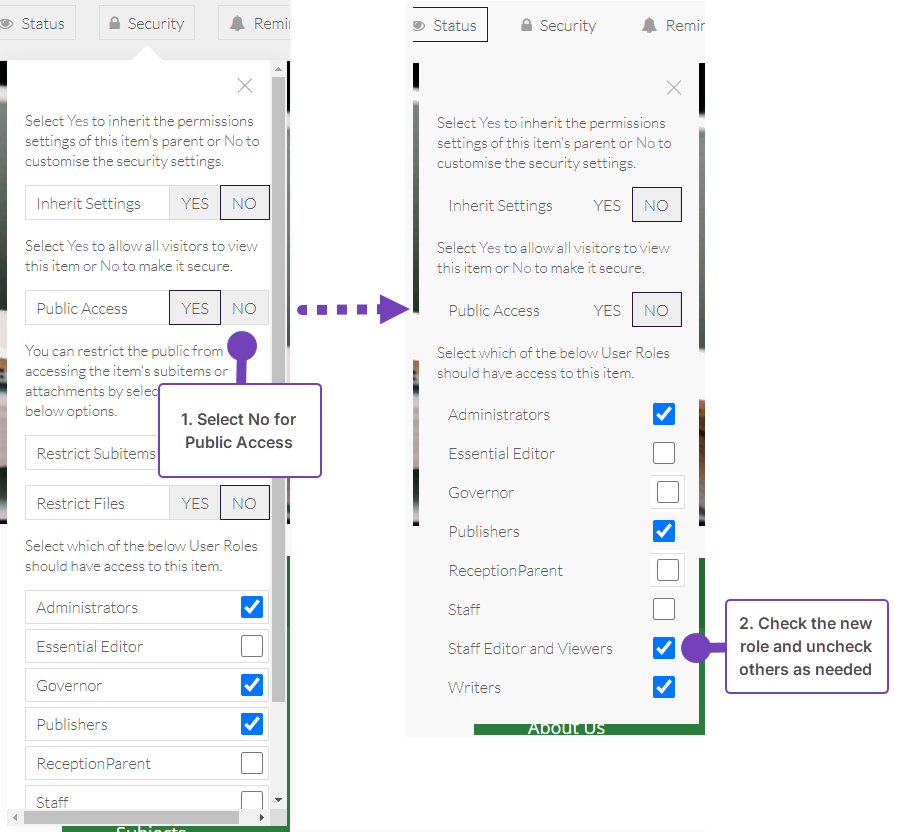Close the right security panel with X

pyautogui.click(x=674, y=88)
